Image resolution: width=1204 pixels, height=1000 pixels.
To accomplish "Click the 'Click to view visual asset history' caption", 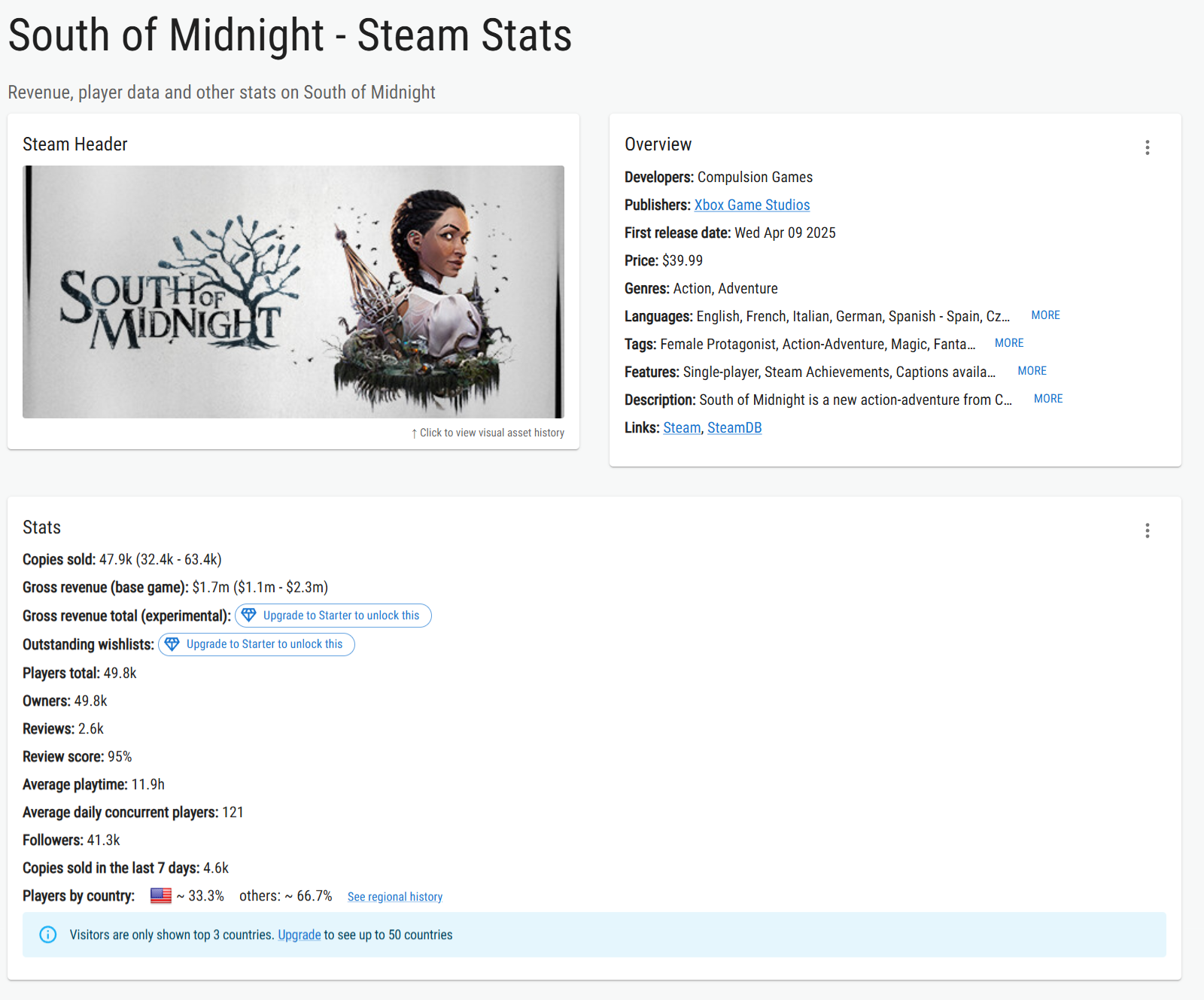I will [488, 433].
